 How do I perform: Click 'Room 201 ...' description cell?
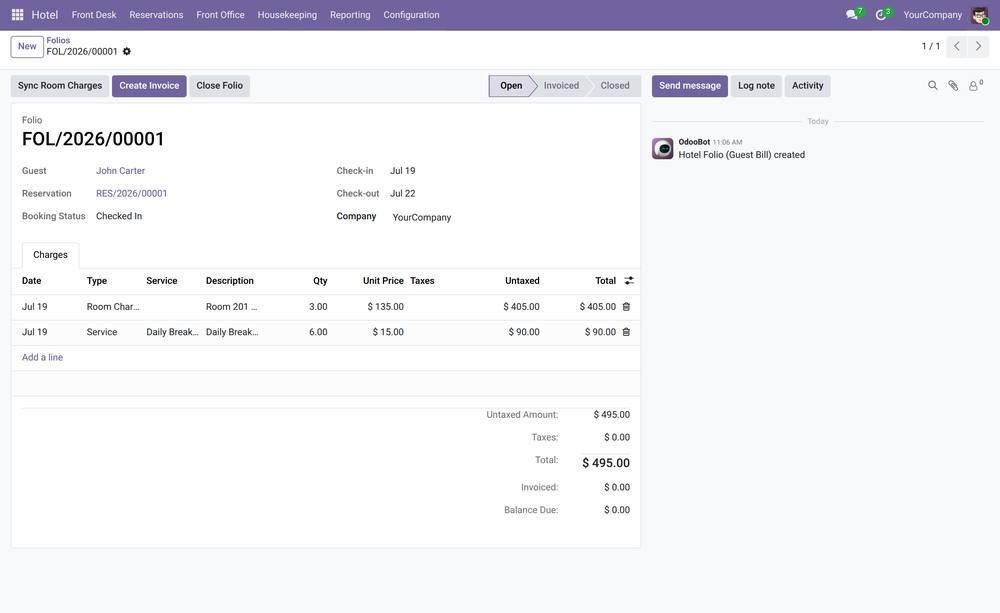pyautogui.click(x=232, y=307)
